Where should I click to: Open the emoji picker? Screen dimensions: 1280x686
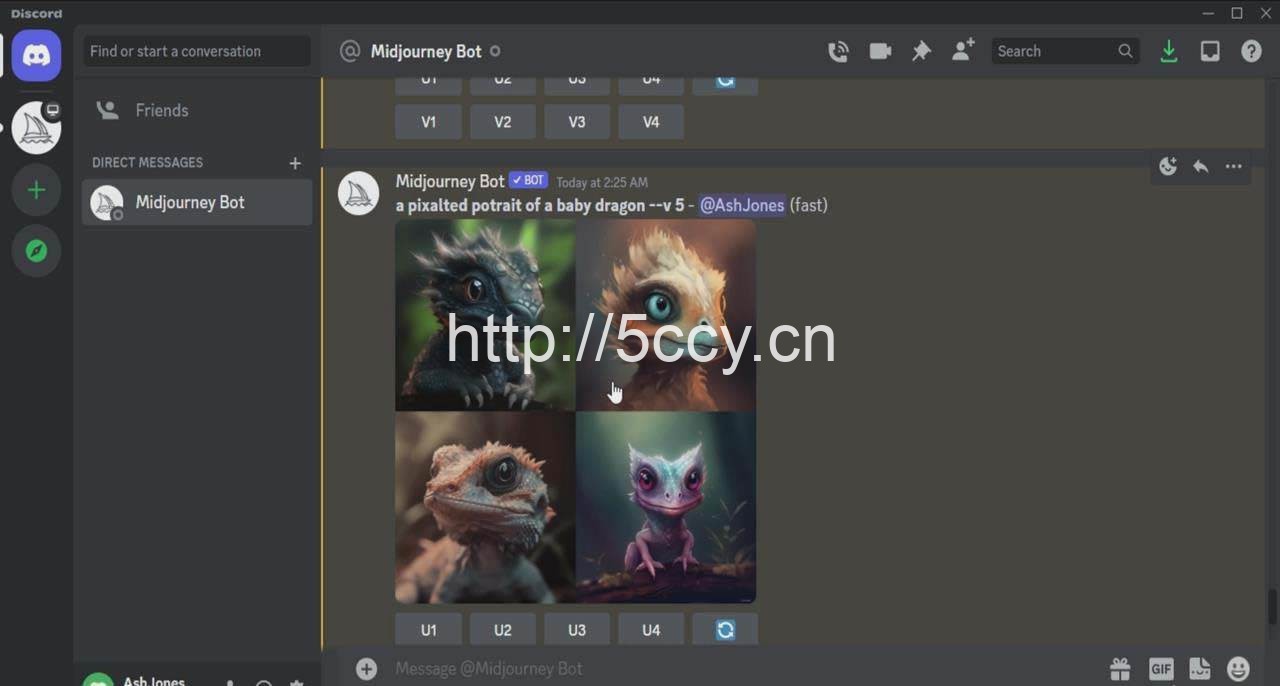1238,668
